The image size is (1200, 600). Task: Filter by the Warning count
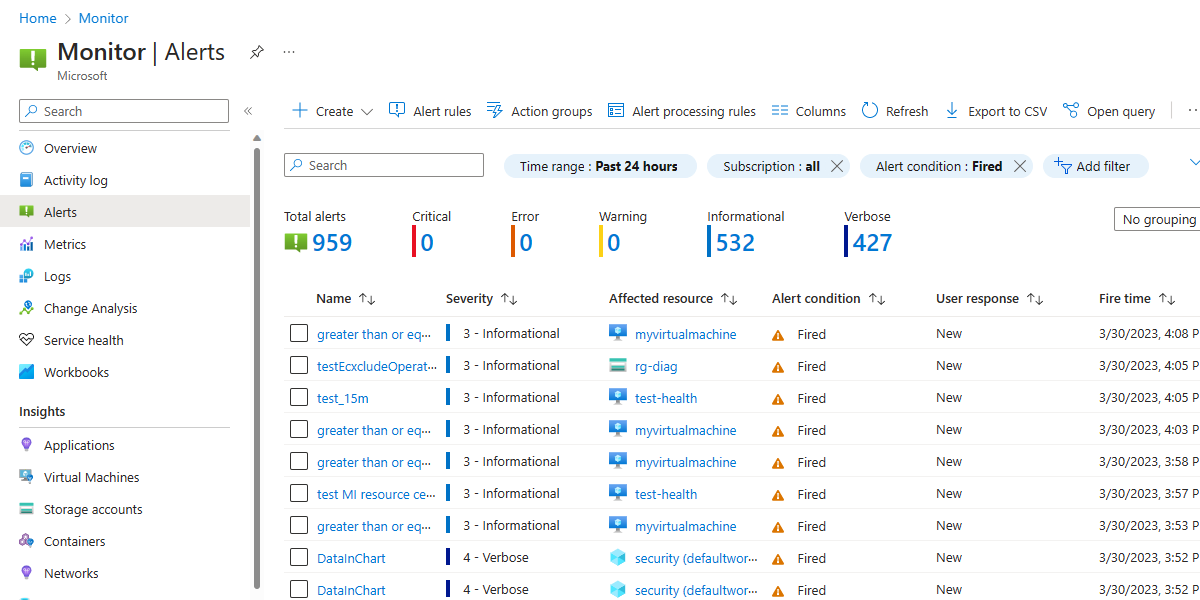pyautogui.click(x=613, y=242)
